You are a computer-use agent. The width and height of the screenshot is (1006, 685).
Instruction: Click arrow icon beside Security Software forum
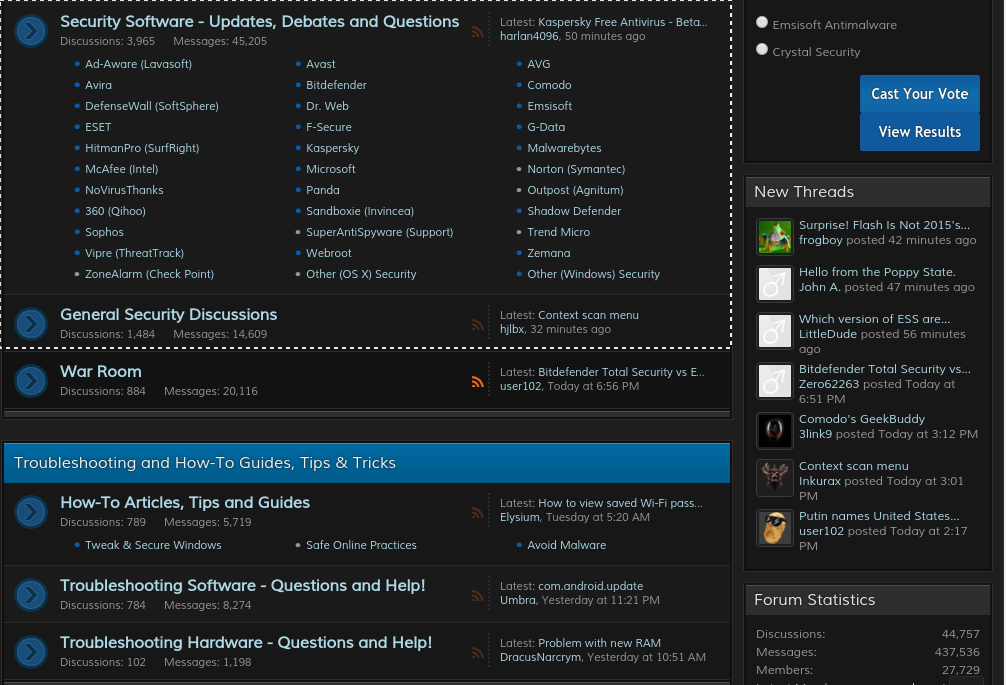point(31,31)
